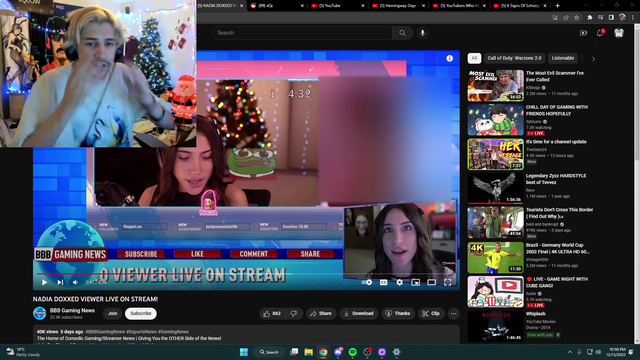Bookmark this page with star icon
The height and width of the screenshot is (360, 640).
(576, 18)
